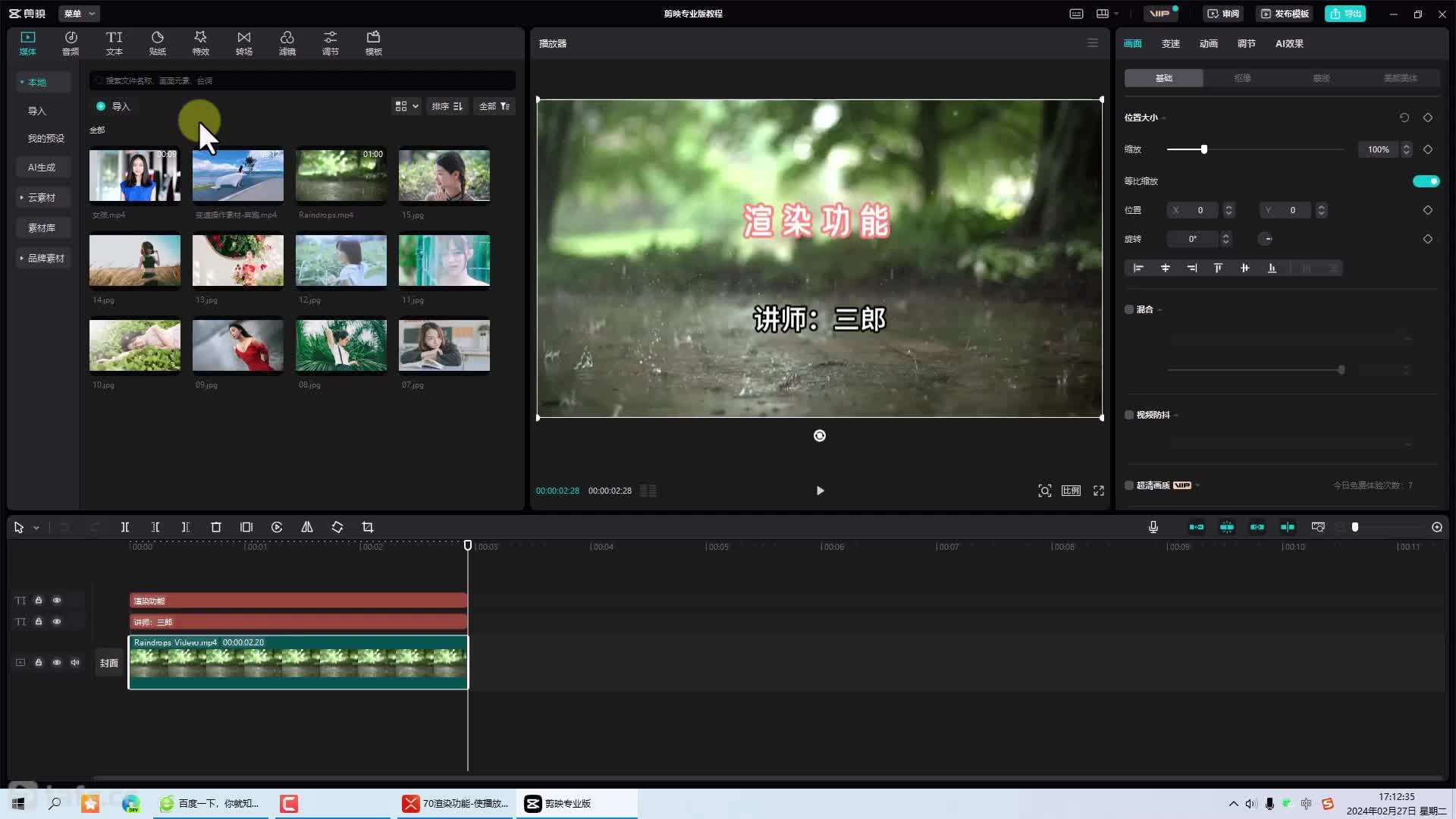Expand the 云素材 sidebar section
This screenshot has width=1456, height=819.
click(42, 198)
